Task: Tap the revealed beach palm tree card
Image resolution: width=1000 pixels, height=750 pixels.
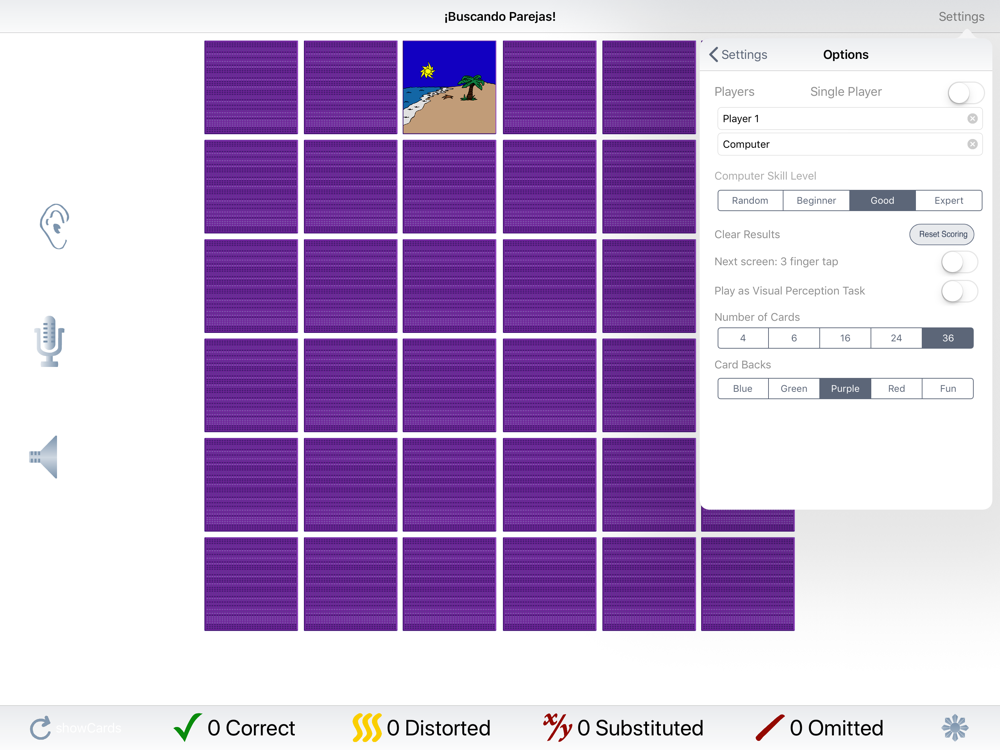Action: point(450,87)
